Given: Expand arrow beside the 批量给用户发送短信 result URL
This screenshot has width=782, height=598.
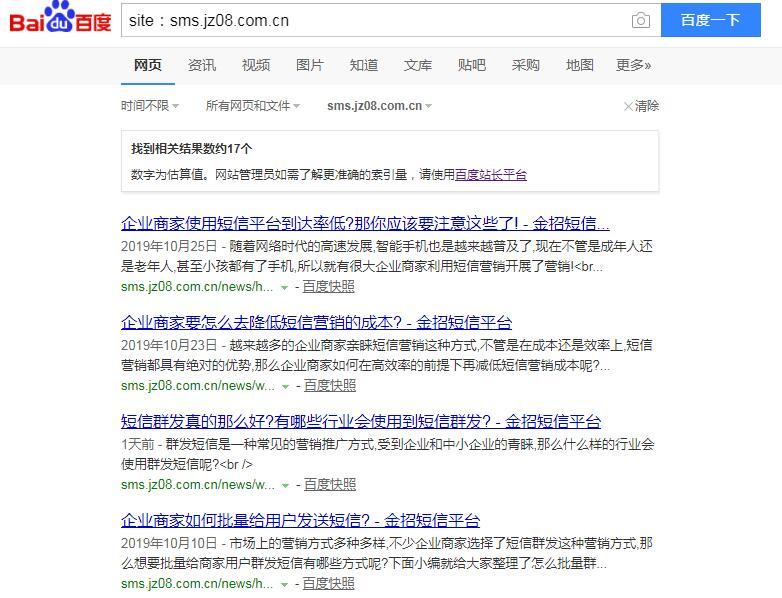Looking at the screenshot, I should [284, 585].
